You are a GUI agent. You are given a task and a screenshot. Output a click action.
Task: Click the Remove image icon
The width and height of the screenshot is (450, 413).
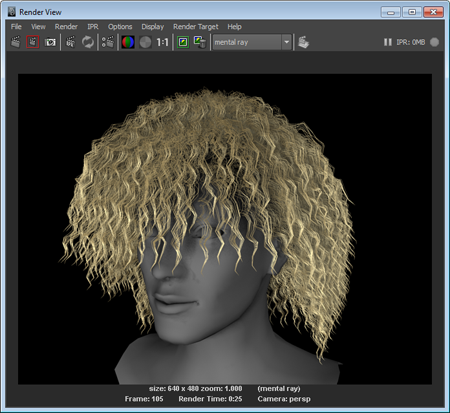[200, 42]
